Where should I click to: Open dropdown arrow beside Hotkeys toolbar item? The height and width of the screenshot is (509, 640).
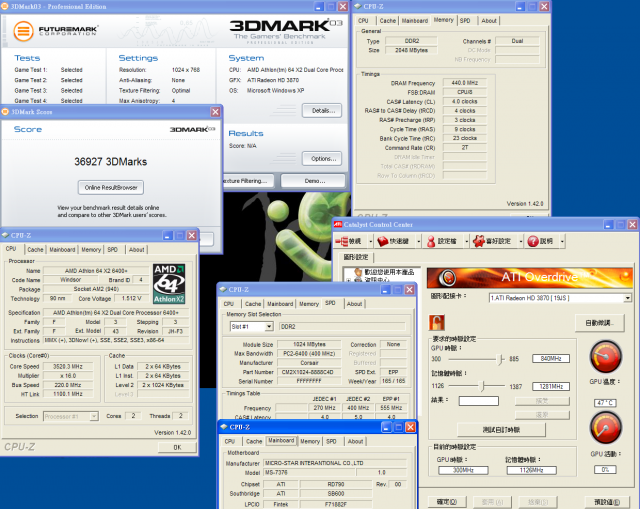pos(418,242)
